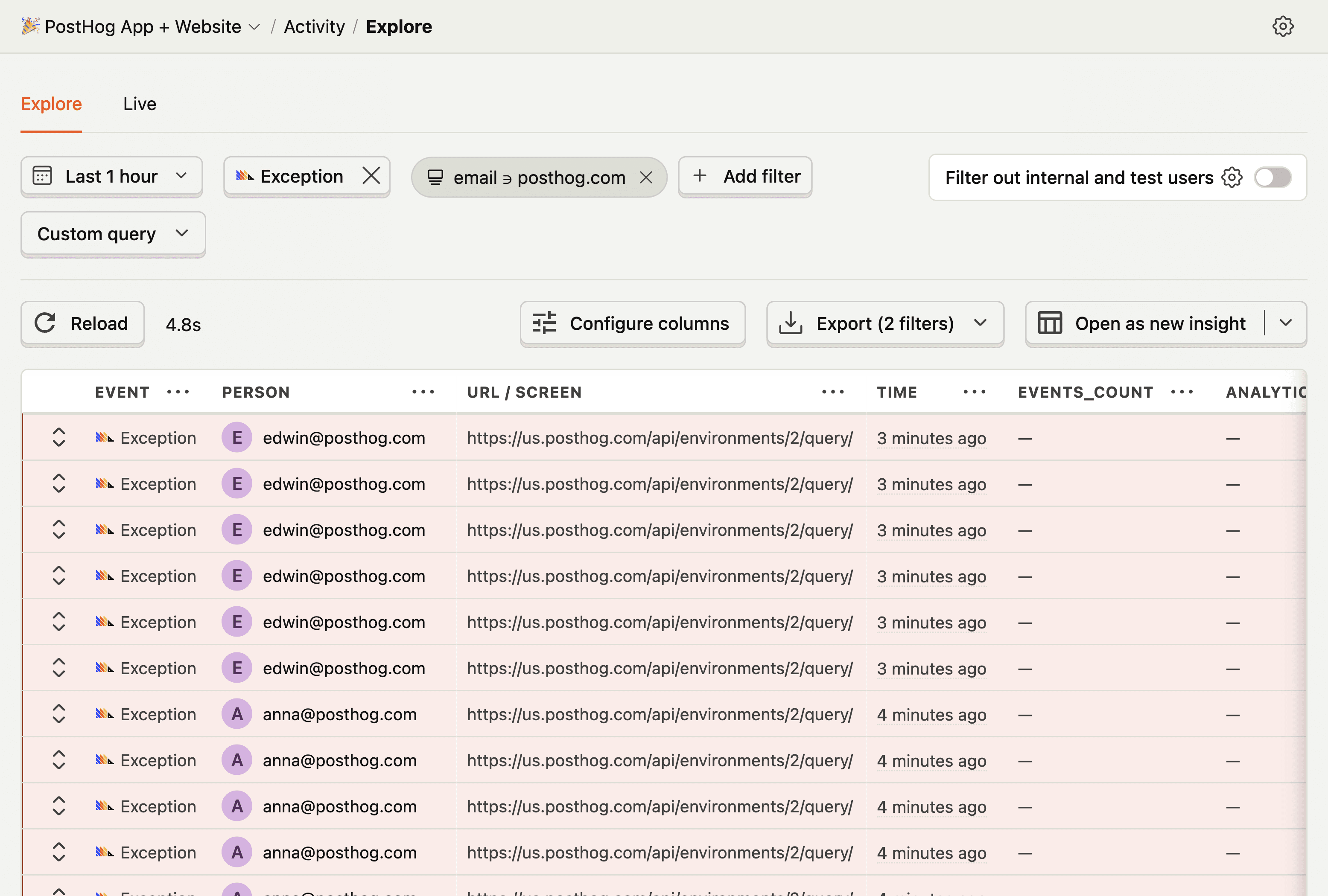Click the E avatar in first edwin row

pos(236,437)
